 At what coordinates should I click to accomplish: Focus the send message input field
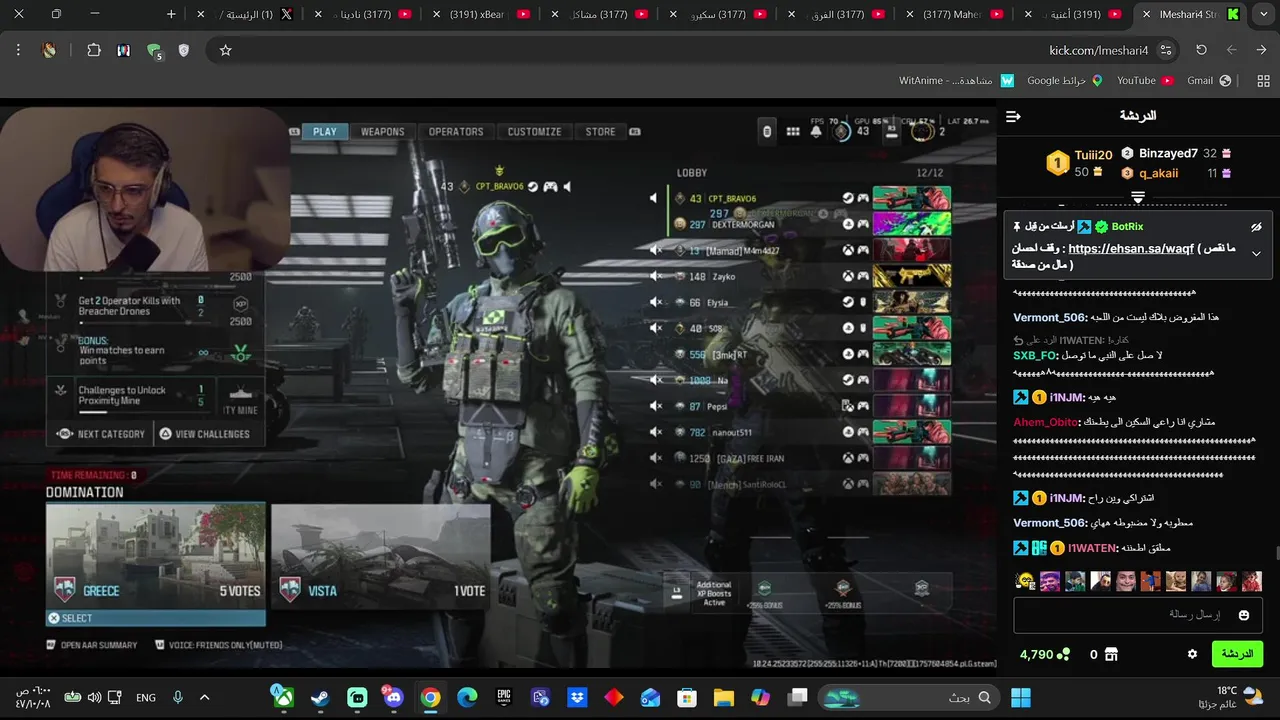[1138, 615]
